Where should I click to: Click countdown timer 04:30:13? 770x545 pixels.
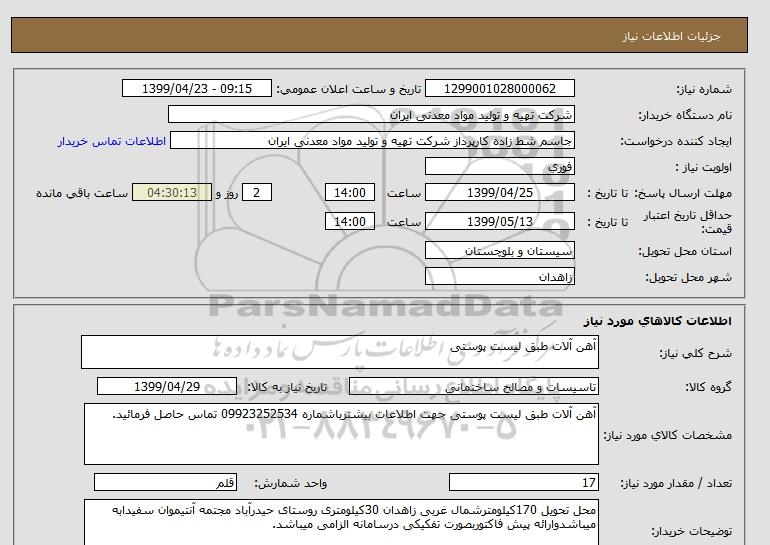click(x=172, y=192)
